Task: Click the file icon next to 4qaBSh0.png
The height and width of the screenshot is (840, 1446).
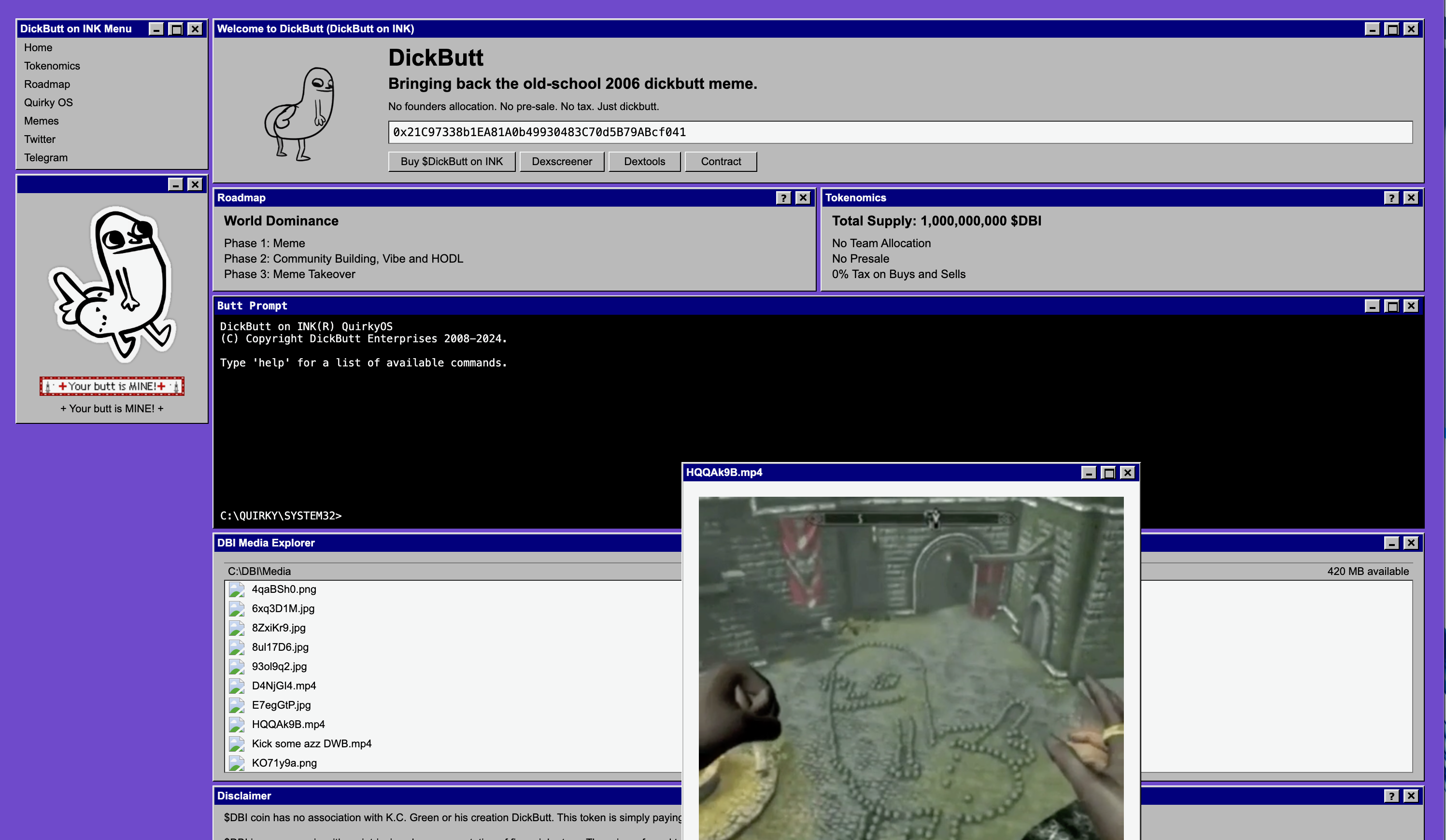Action: point(236,589)
